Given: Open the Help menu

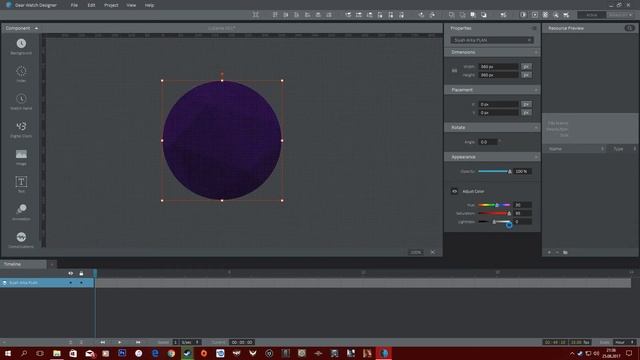Looking at the screenshot, I should click(x=149, y=5).
